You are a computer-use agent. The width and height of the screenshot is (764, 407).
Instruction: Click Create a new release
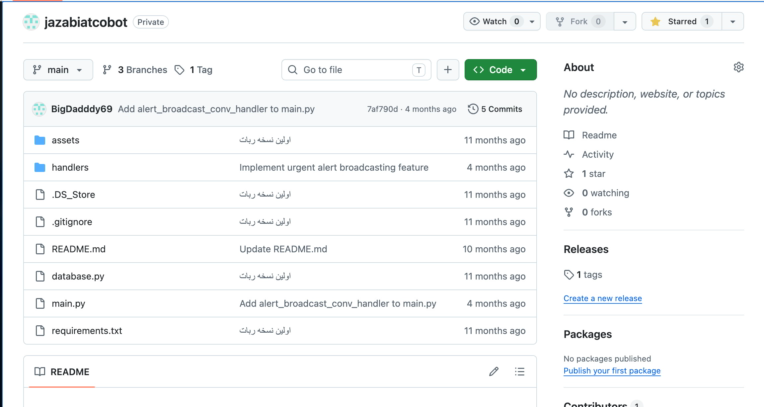coord(602,298)
